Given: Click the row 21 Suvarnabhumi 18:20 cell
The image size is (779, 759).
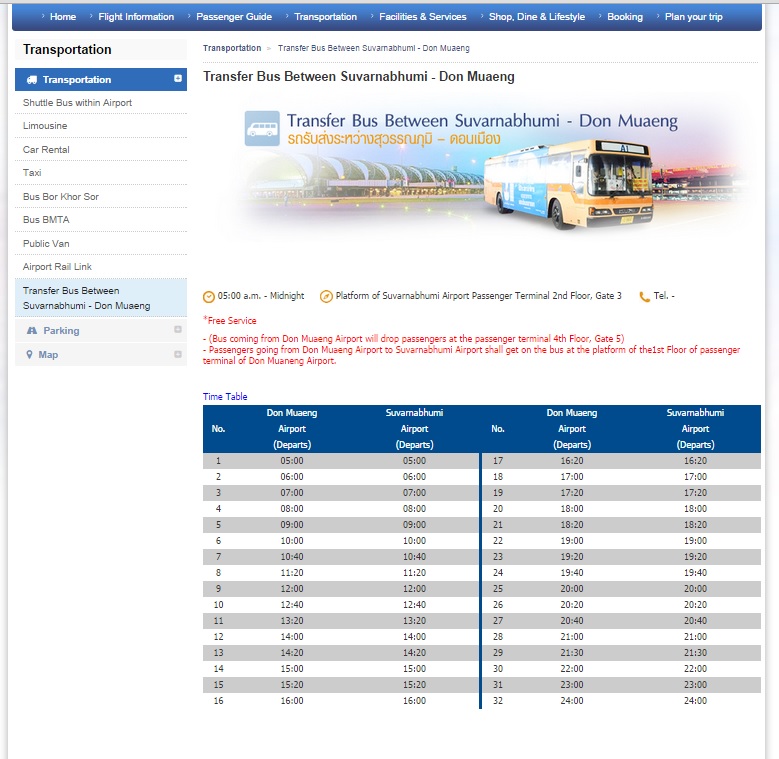Looking at the screenshot, I should [x=695, y=525].
